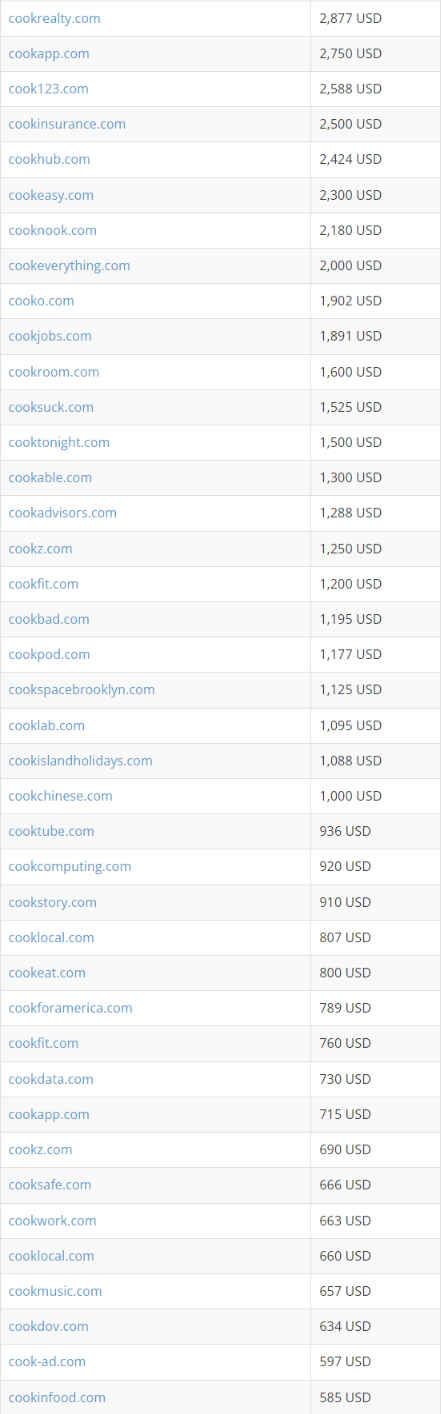This screenshot has height=1414, width=441.
Task: Visit the cookislandholidays.com link
Action: [x=80, y=761]
